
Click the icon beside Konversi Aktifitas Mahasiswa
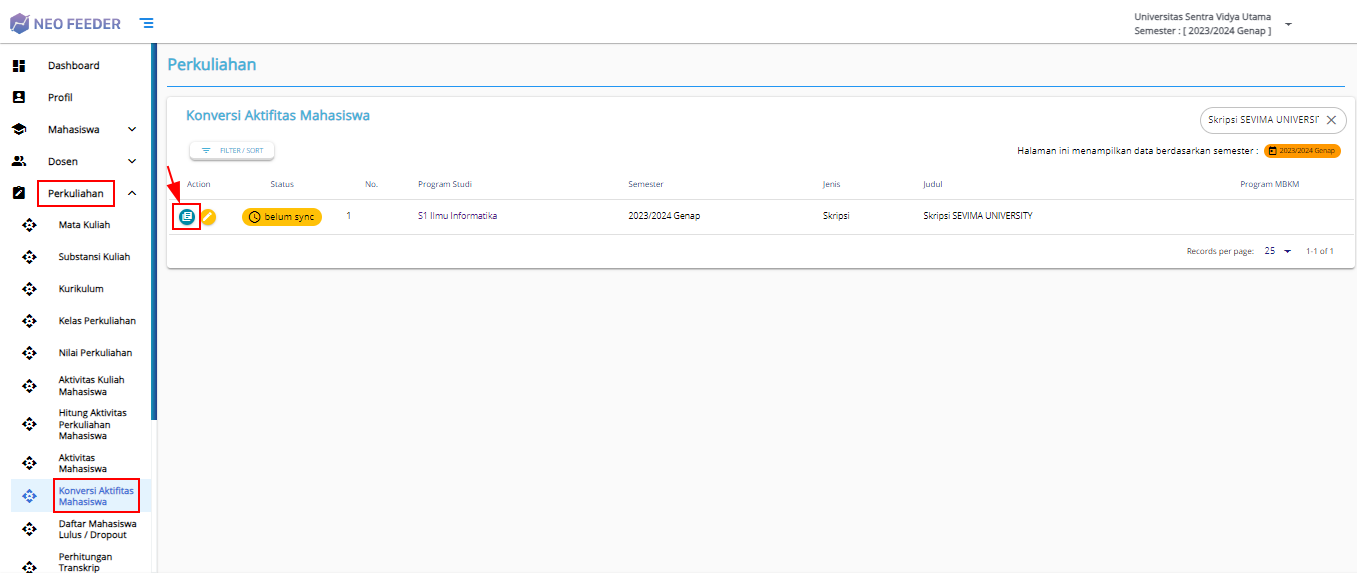[29, 496]
